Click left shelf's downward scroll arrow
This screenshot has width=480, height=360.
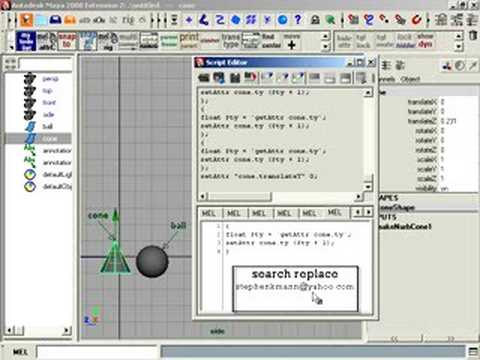click(x=326, y=46)
